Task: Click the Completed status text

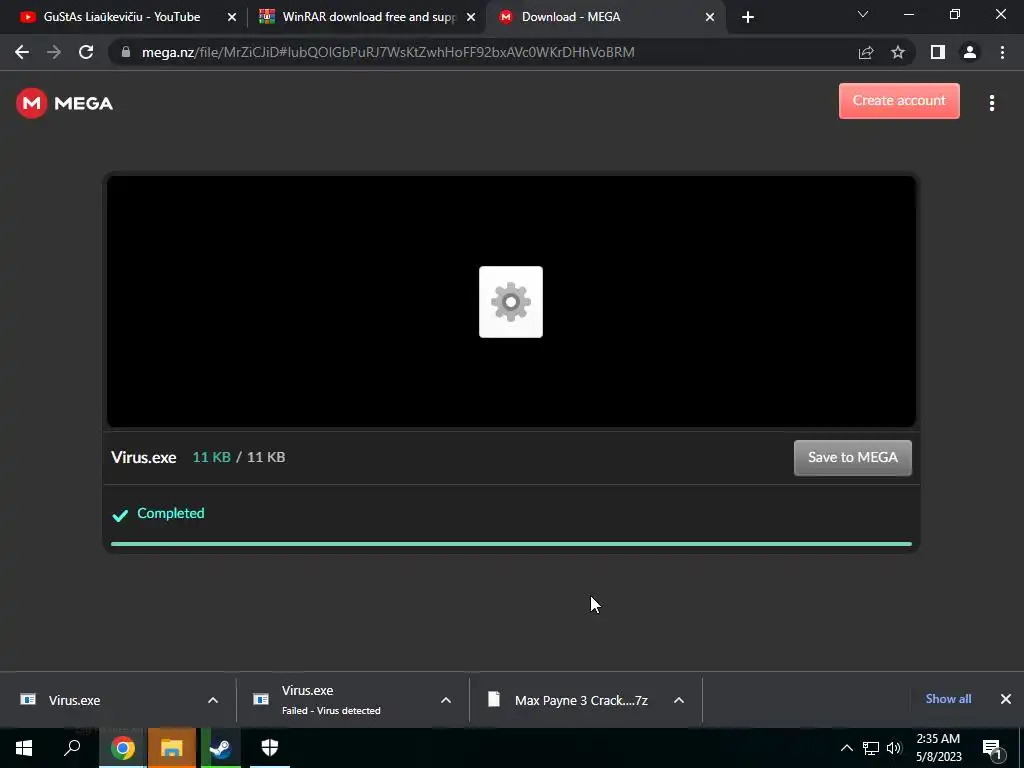Action: point(170,513)
